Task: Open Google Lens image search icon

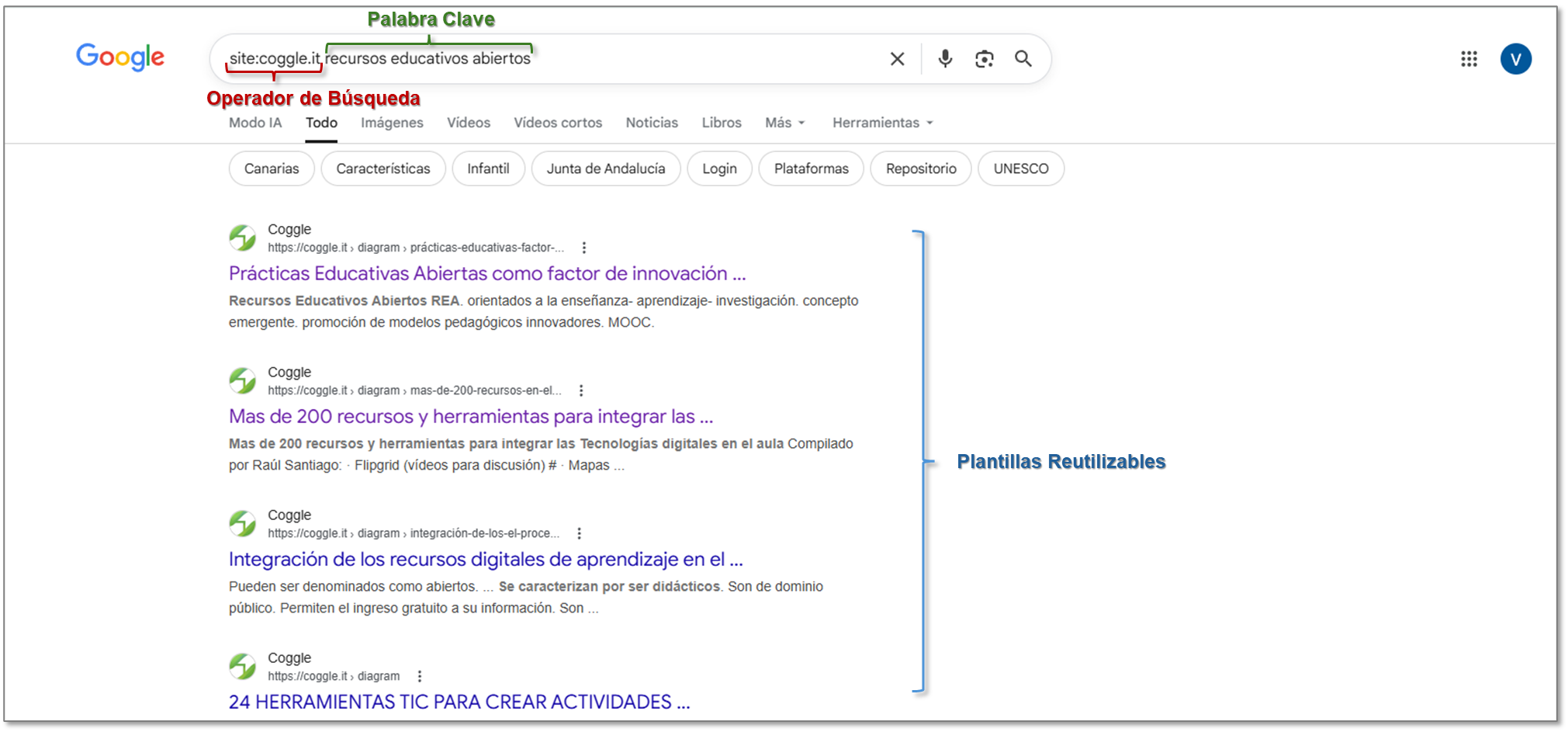Action: click(x=985, y=59)
